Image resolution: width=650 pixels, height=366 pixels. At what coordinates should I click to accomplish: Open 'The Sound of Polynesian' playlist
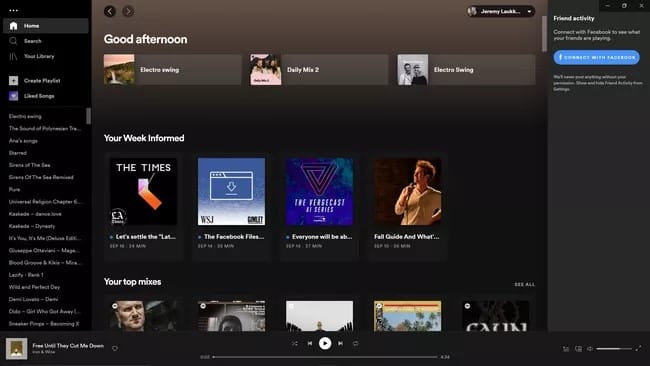coord(45,128)
